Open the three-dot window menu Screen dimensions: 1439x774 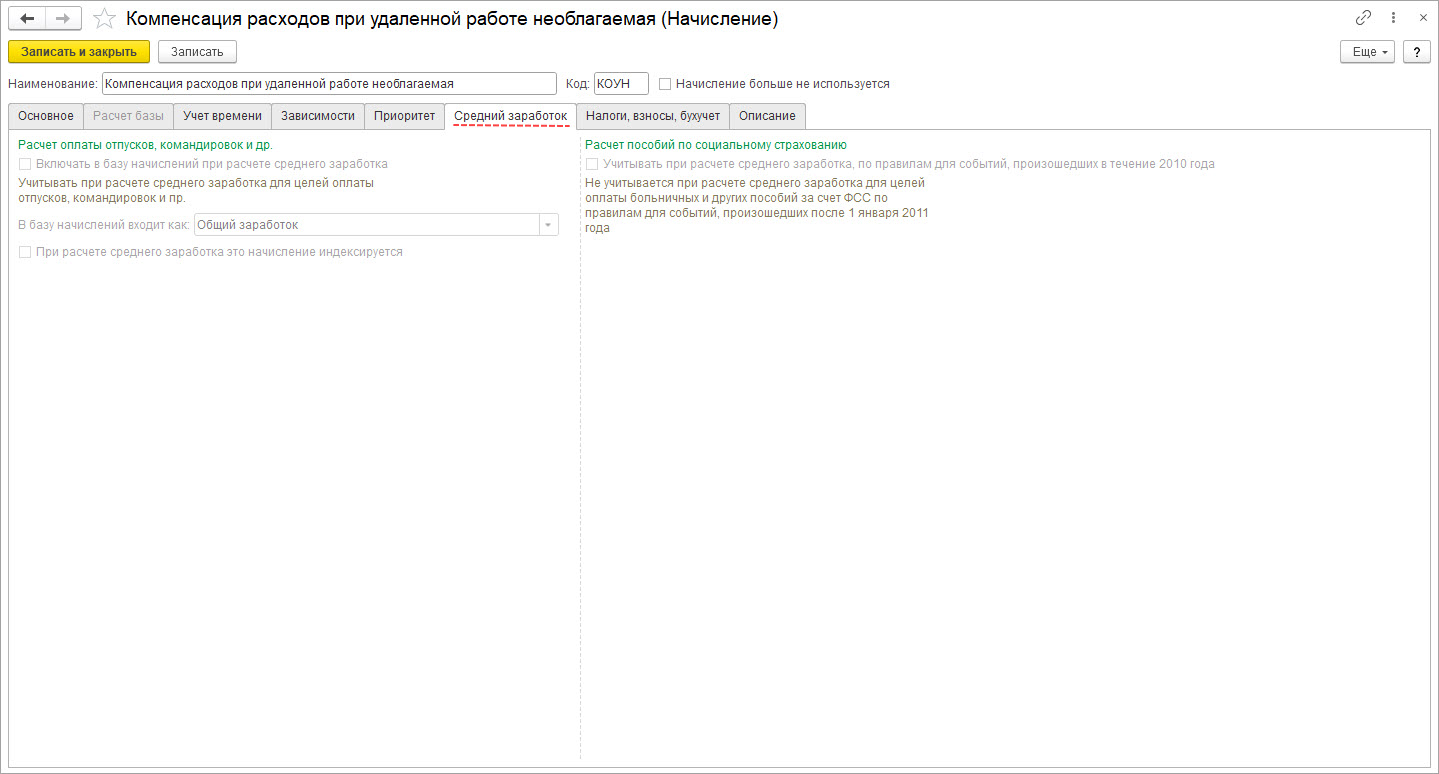pos(1393,18)
